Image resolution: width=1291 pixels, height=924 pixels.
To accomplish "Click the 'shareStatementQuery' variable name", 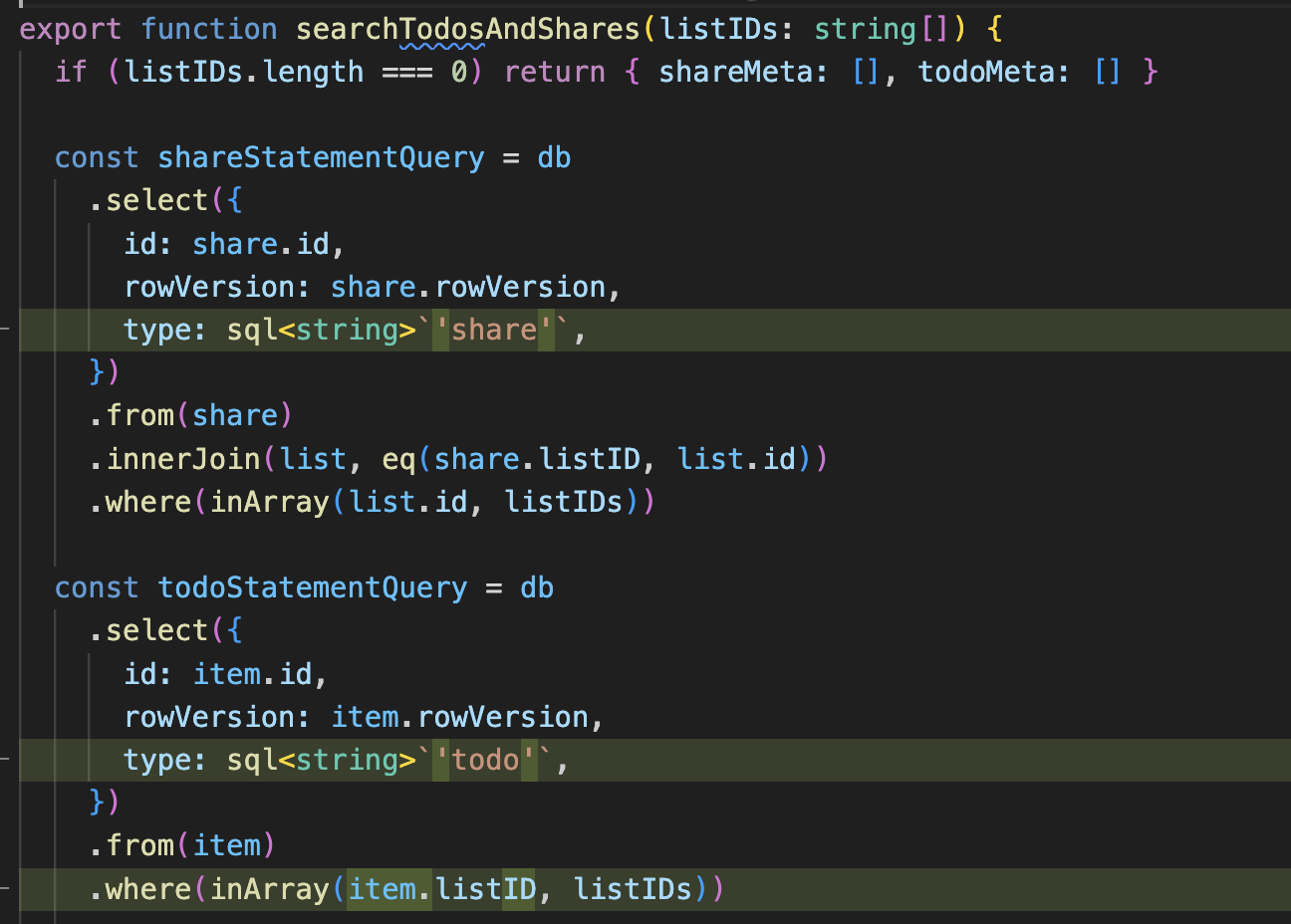I will [321, 157].
